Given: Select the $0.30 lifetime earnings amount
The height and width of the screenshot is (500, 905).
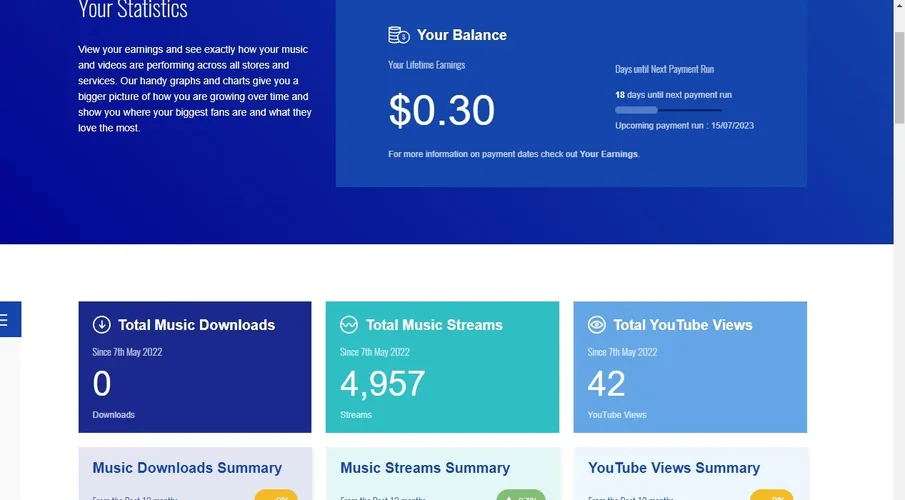Looking at the screenshot, I should click(x=442, y=110).
